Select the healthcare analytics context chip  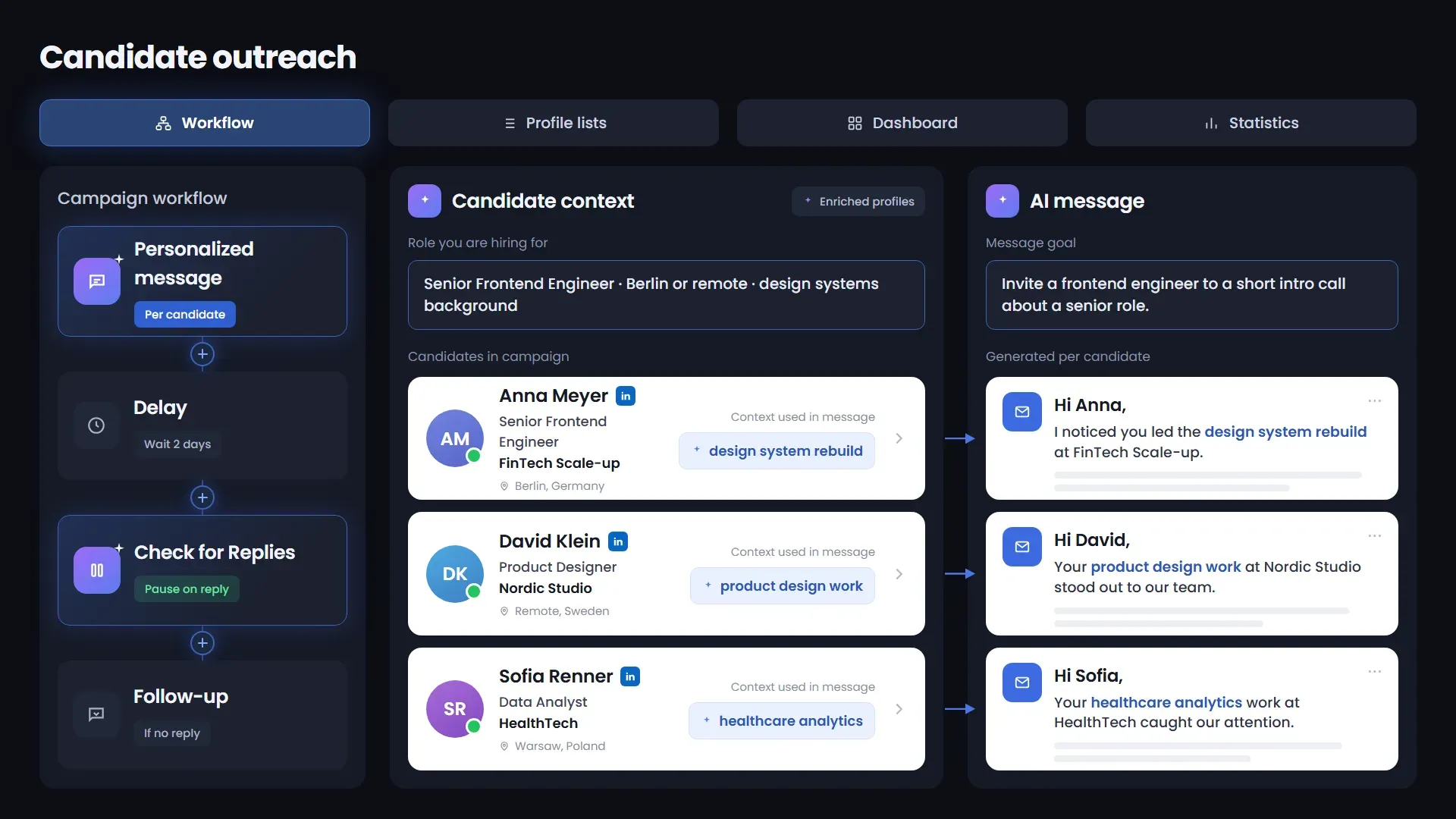(x=782, y=721)
